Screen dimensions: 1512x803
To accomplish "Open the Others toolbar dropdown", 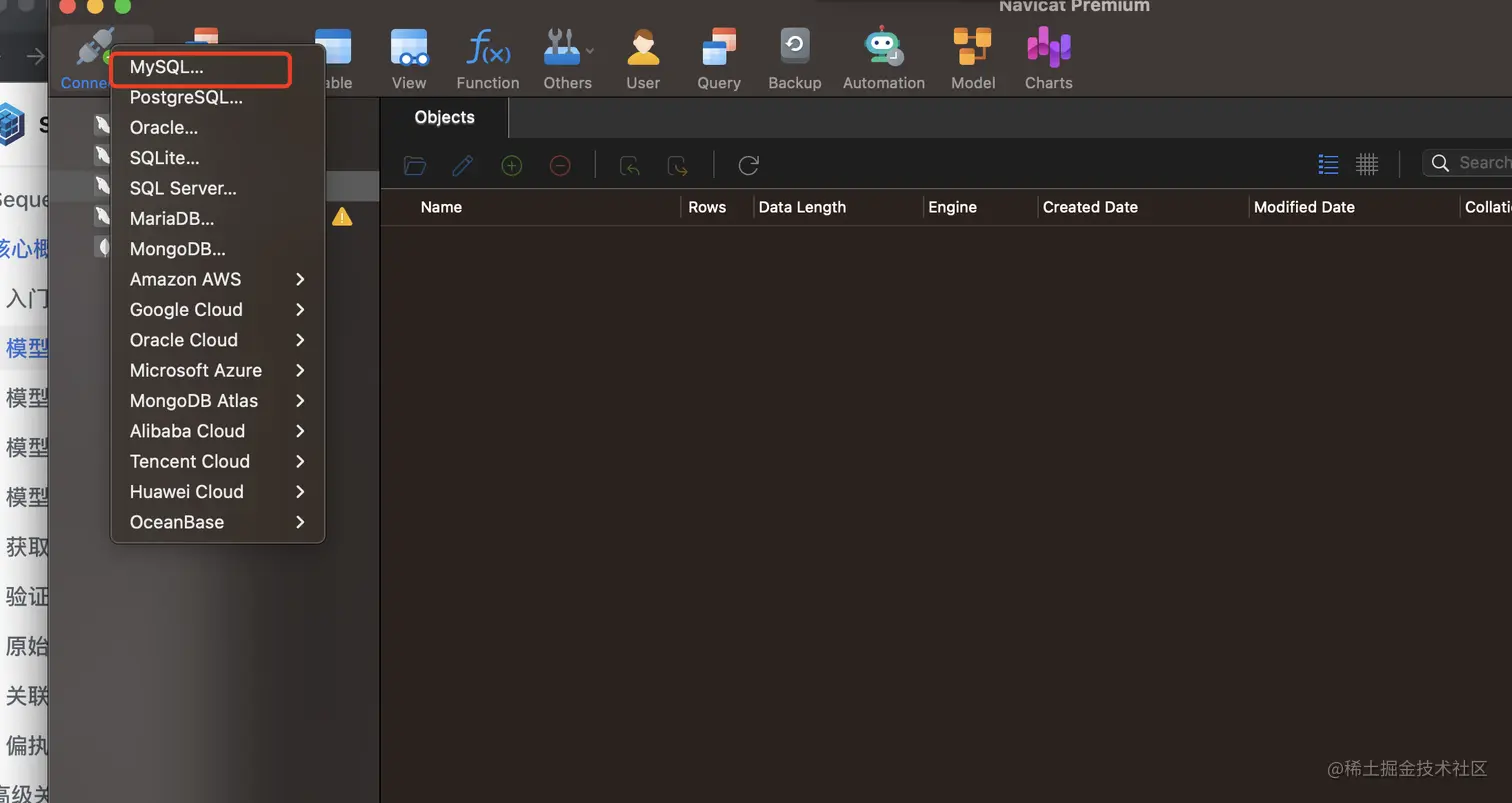I will tap(568, 59).
